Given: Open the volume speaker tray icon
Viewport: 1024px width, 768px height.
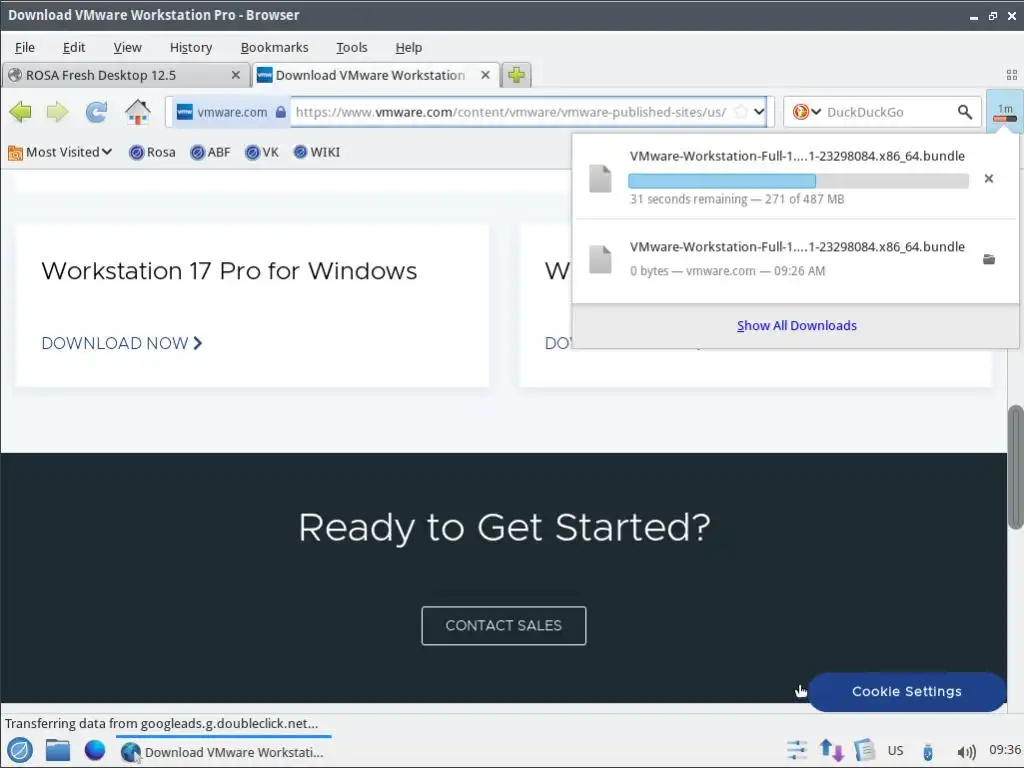Looking at the screenshot, I should [966, 752].
